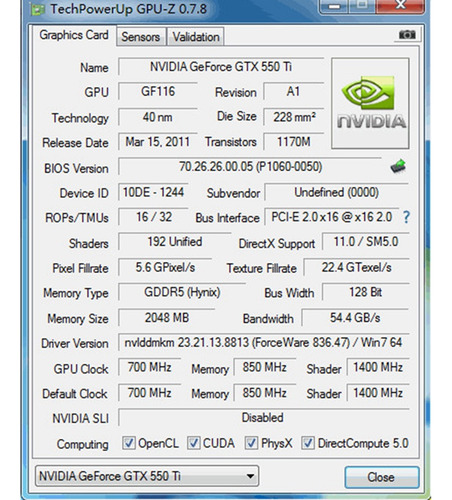Click the NVIDIA logo image

click(x=370, y=103)
